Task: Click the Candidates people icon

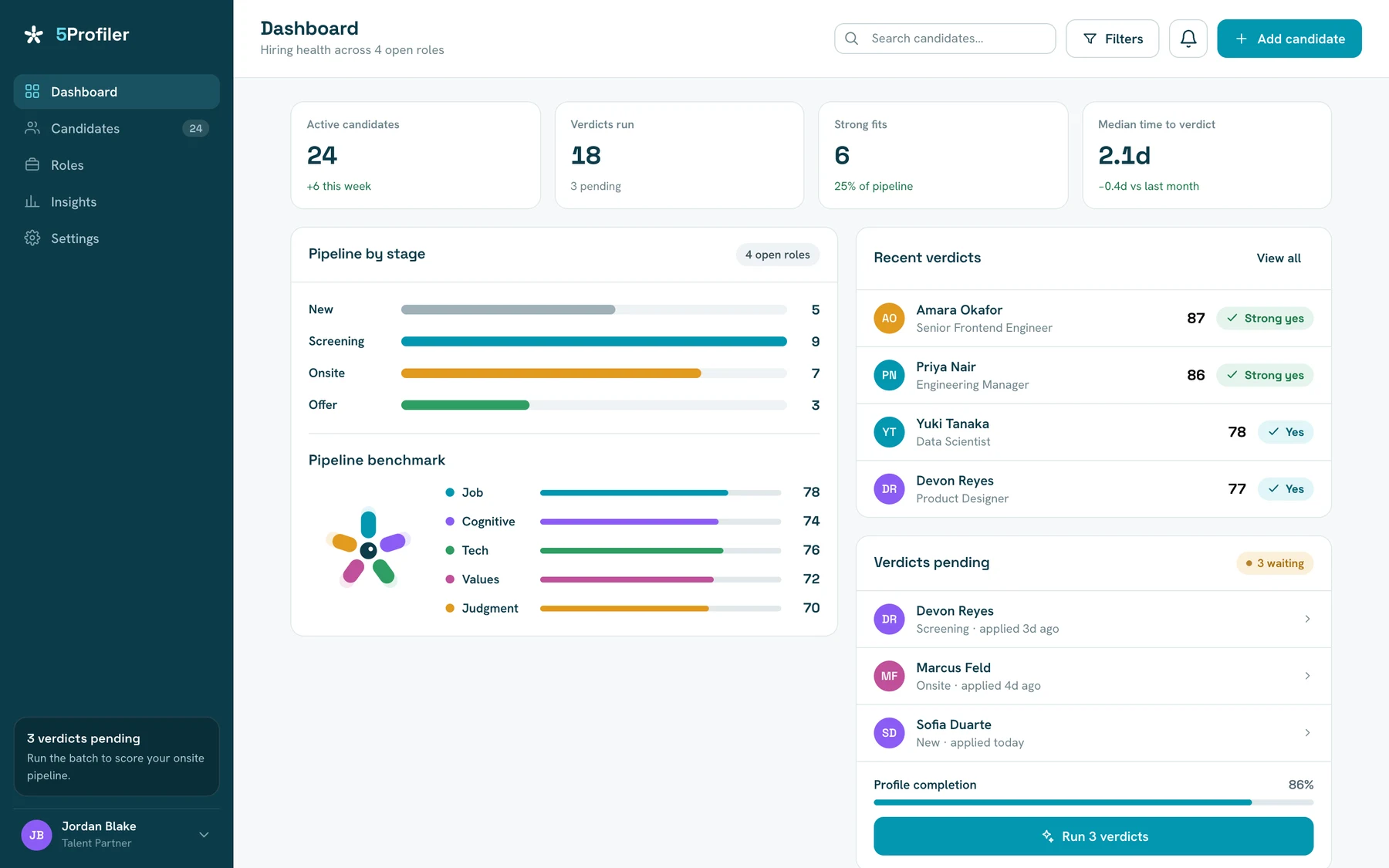Action: point(32,128)
